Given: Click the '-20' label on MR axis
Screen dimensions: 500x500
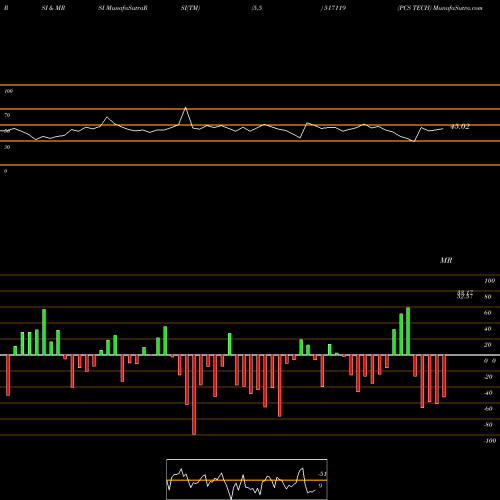Looking at the screenshot, I should [488, 377].
